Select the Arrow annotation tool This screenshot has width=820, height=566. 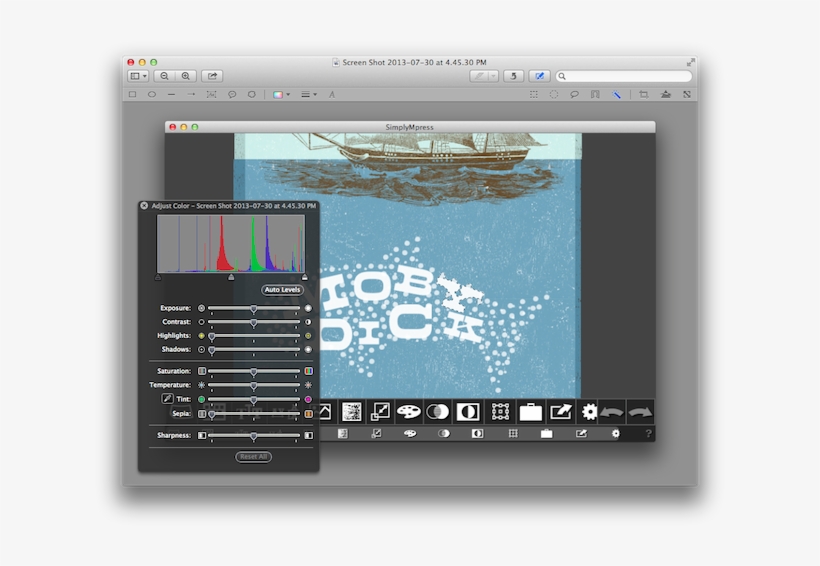[x=191, y=95]
